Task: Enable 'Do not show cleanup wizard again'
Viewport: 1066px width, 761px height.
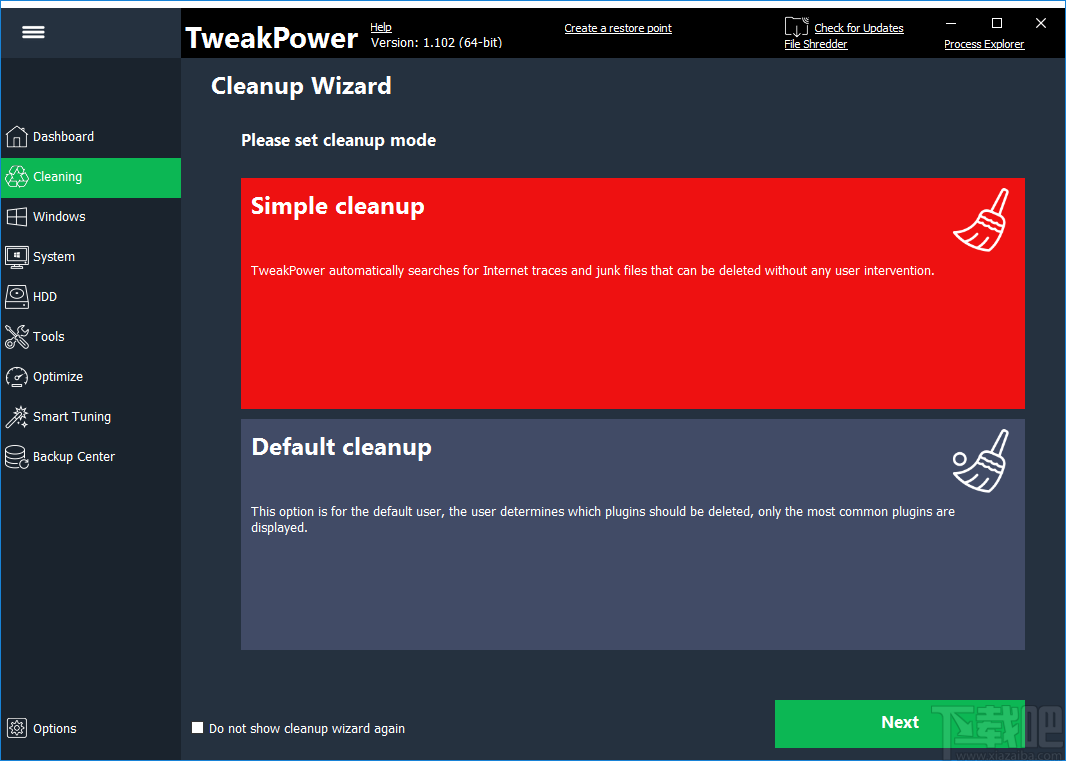Action: coord(197,728)
